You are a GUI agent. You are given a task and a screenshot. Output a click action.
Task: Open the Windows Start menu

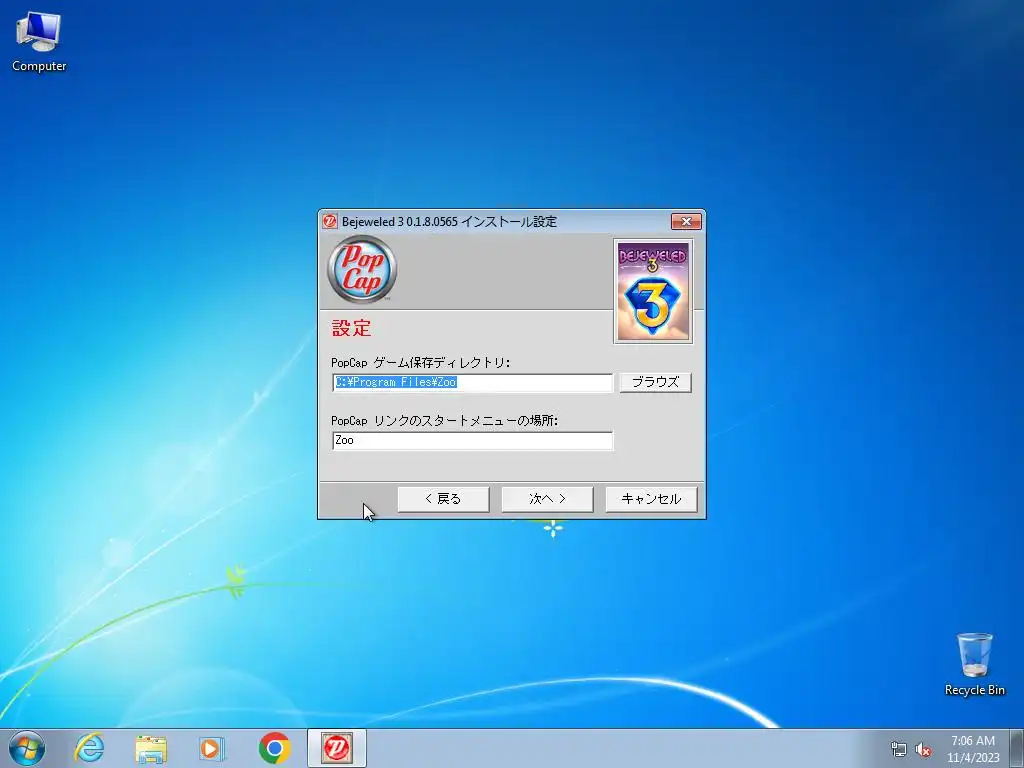[x=27, y=748]
